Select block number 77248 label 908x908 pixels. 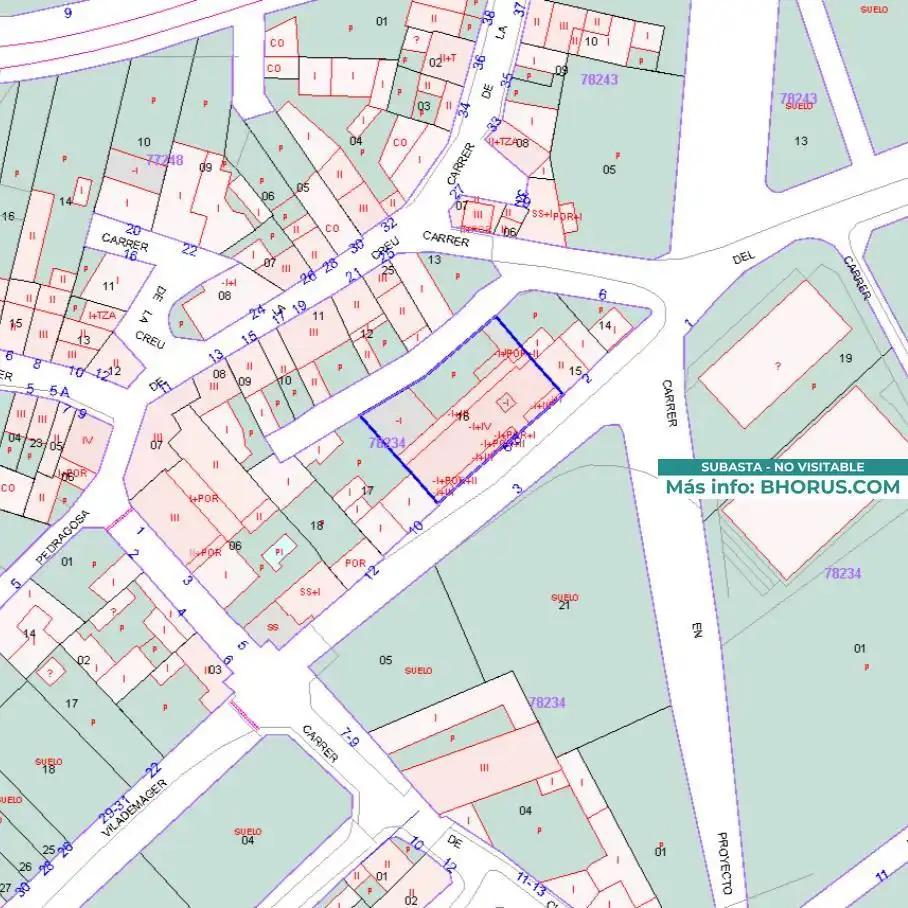pyautogui.click(x=164, y=160)
